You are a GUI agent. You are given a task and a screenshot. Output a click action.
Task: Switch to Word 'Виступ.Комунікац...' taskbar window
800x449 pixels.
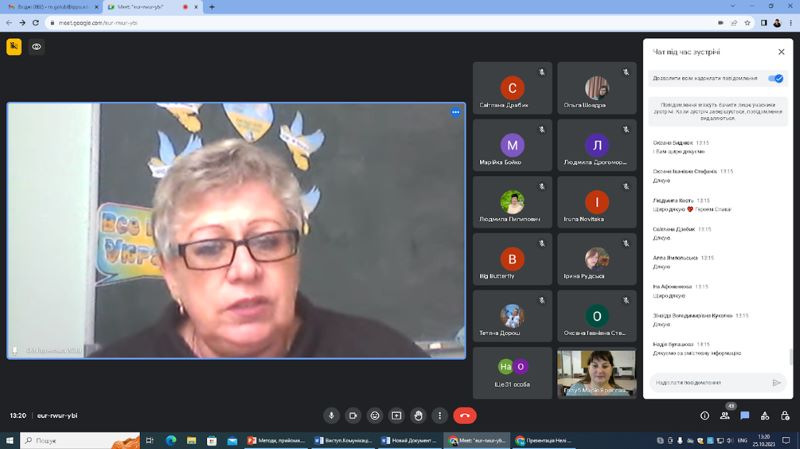[x=343, y=440]
